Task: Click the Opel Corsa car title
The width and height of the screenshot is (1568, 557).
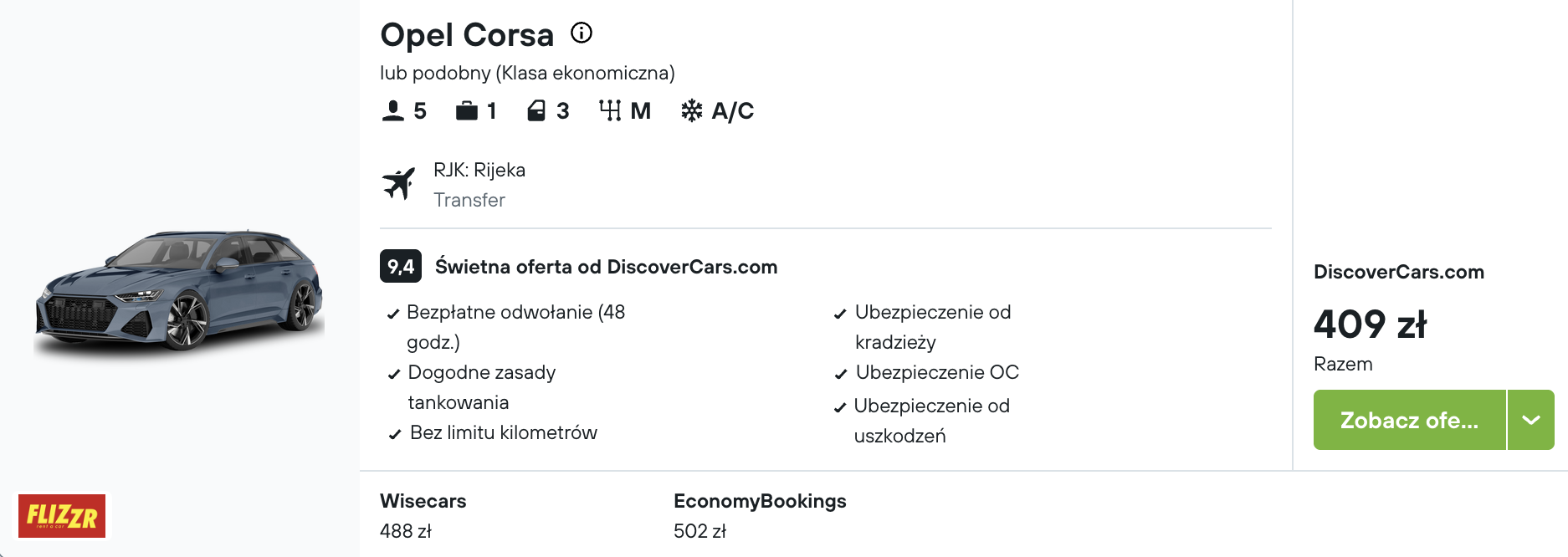Action: [x=467, y=35]
